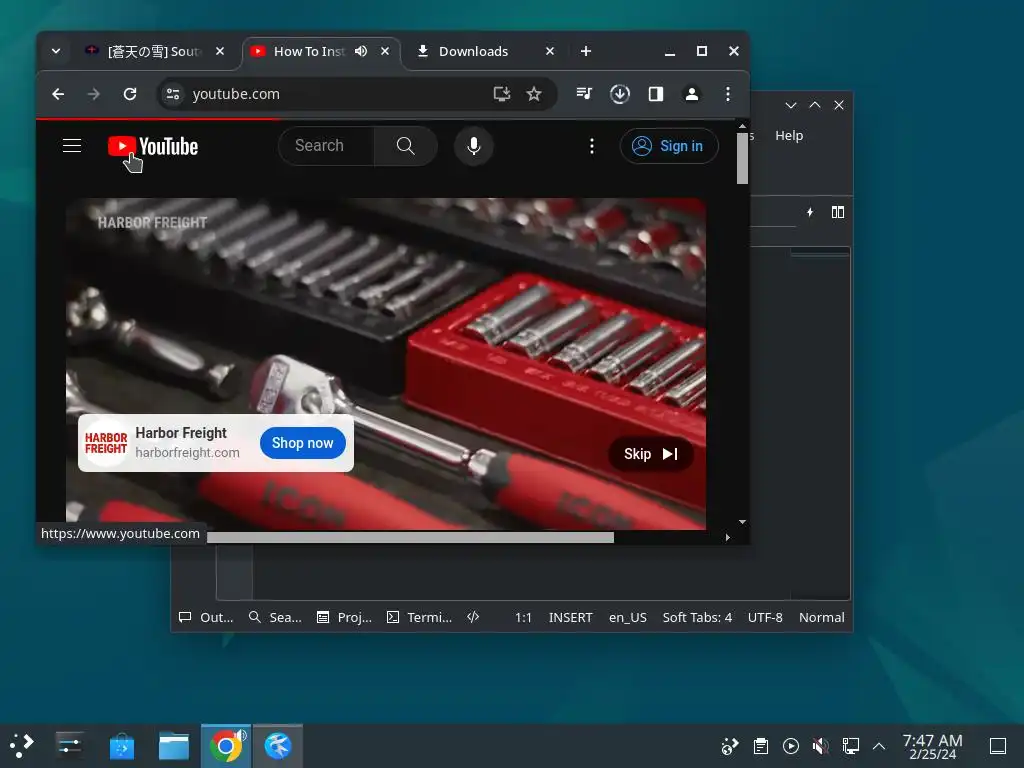Open the harborfreight.com advertiser link
1024x768 pixels.
[x=187, y=452]
